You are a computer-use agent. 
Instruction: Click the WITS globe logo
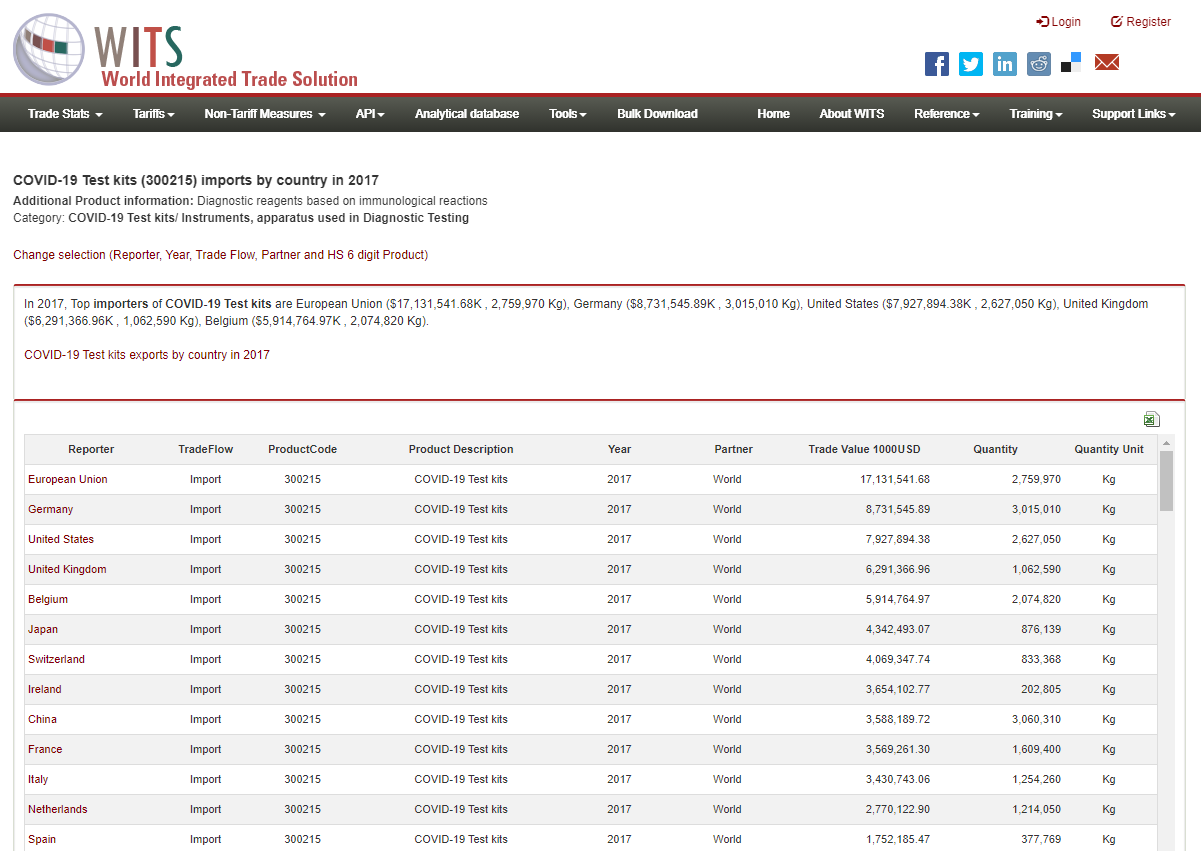tap(49, 49)
